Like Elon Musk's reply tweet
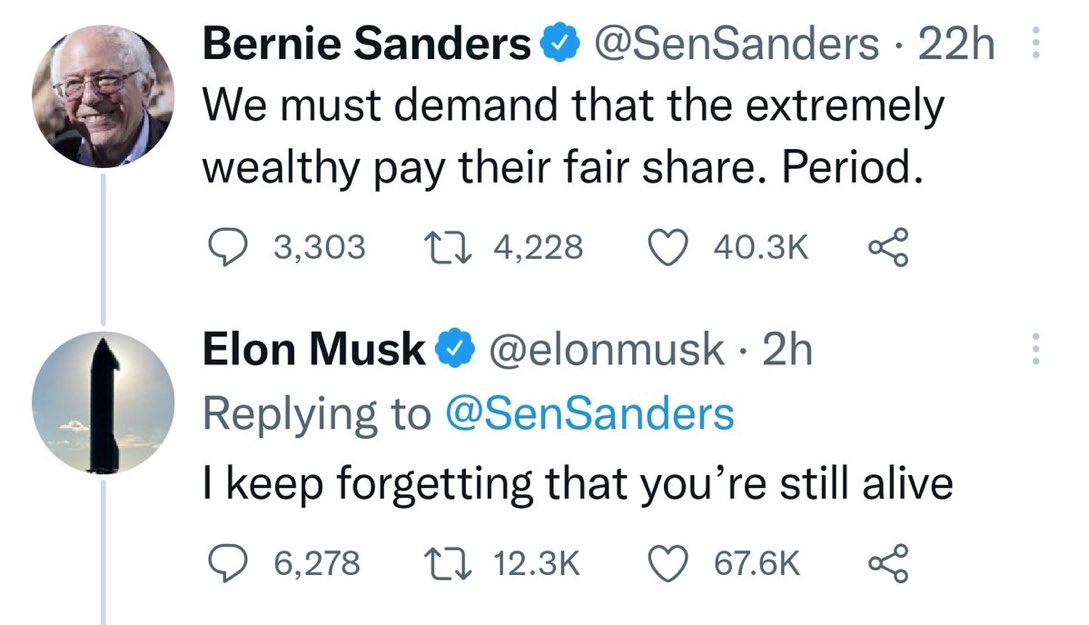This screenshot has height=625, width=1089. [667, 562]
